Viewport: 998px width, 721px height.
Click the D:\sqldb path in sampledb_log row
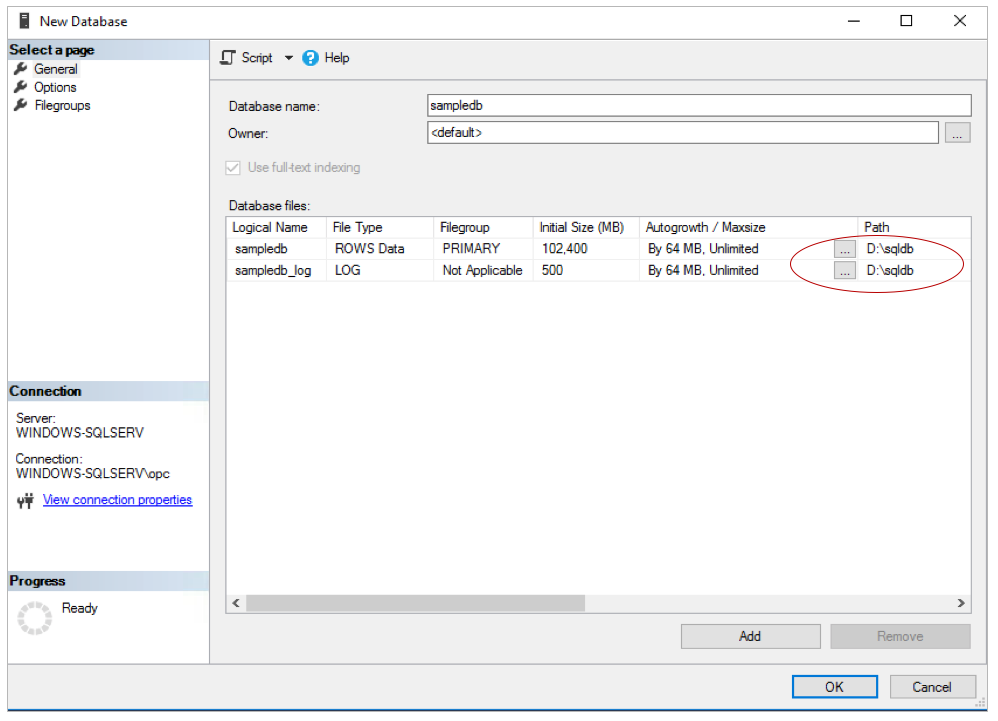click(x=890, y=270)
